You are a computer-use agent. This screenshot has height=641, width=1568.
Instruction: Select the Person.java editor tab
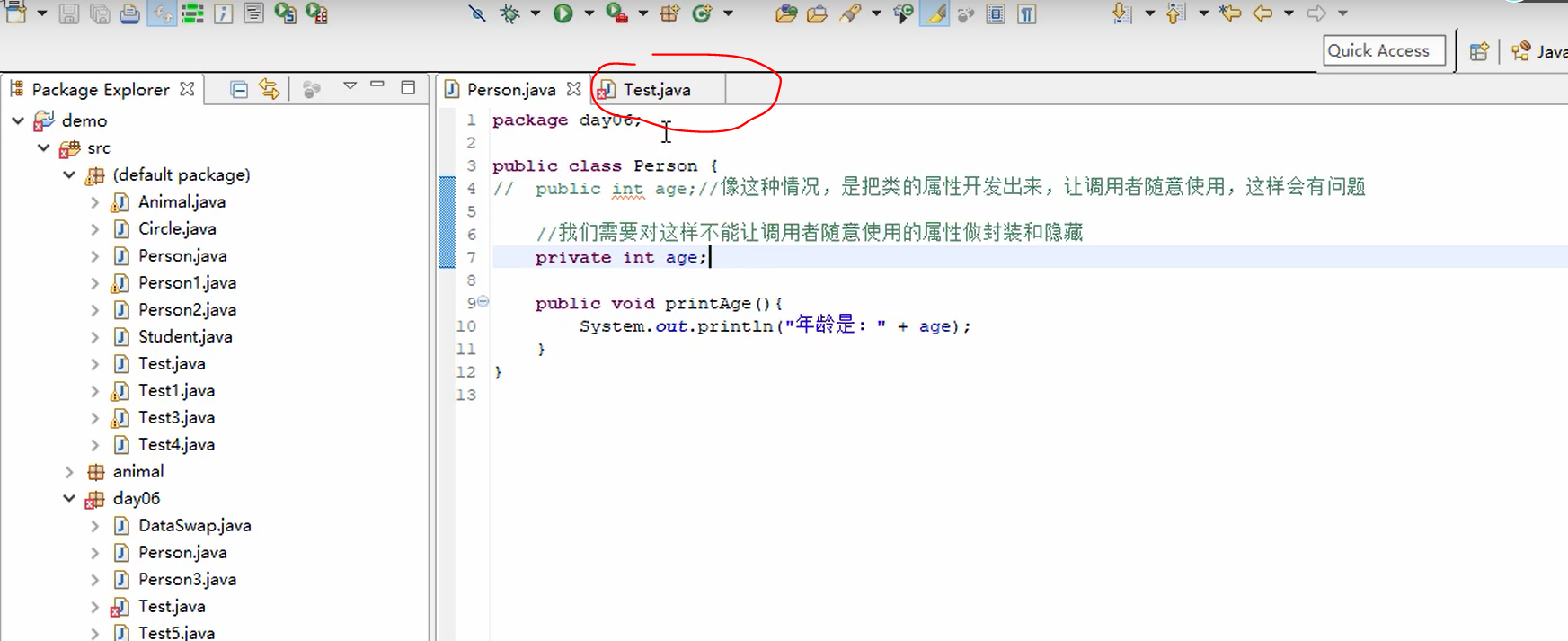[x=511, y=89]
